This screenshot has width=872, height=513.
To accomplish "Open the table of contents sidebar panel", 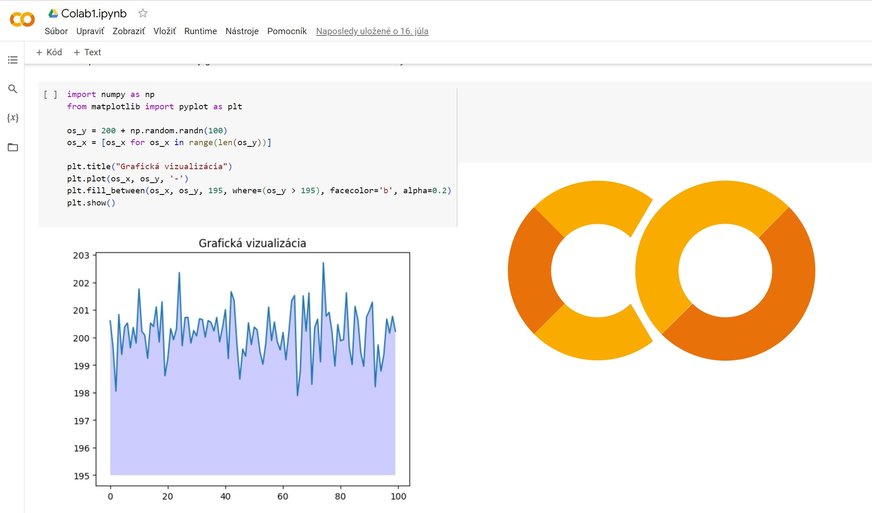I will click(x=13, y=60).
